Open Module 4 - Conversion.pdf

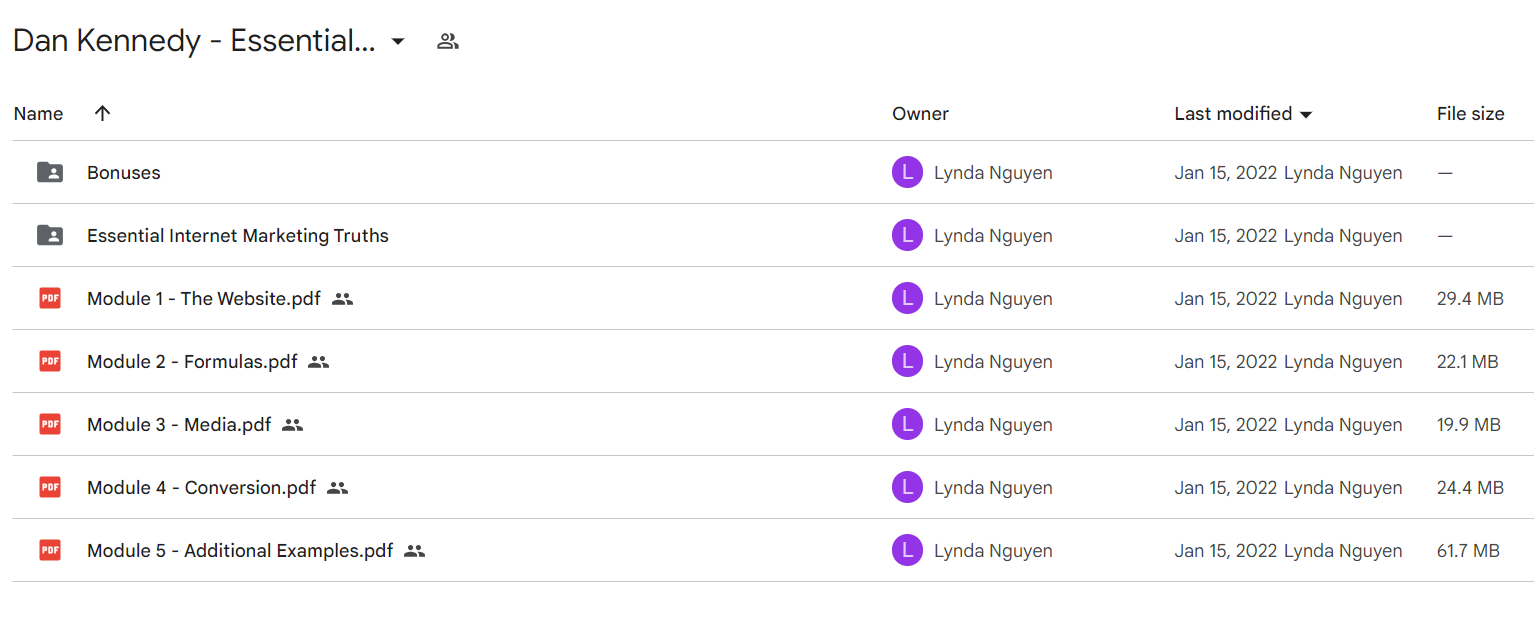(x=201, y=488)
